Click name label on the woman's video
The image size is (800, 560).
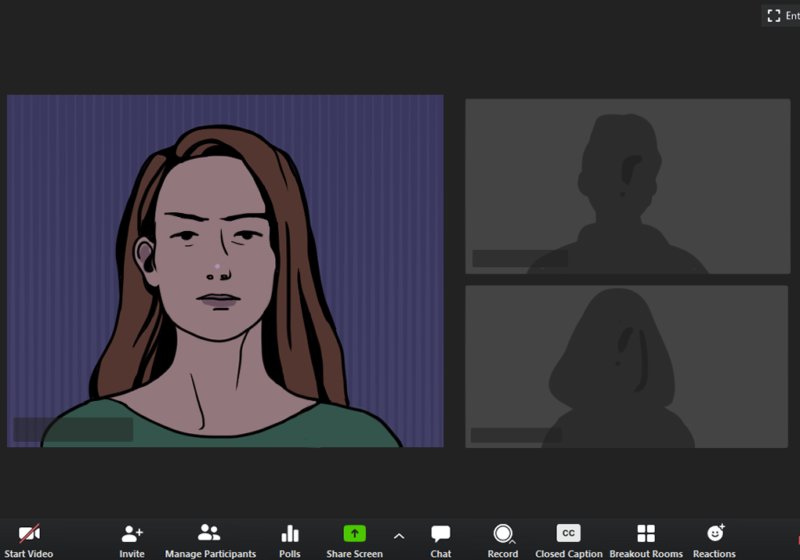pyautogui.click(x=73, y=430)
